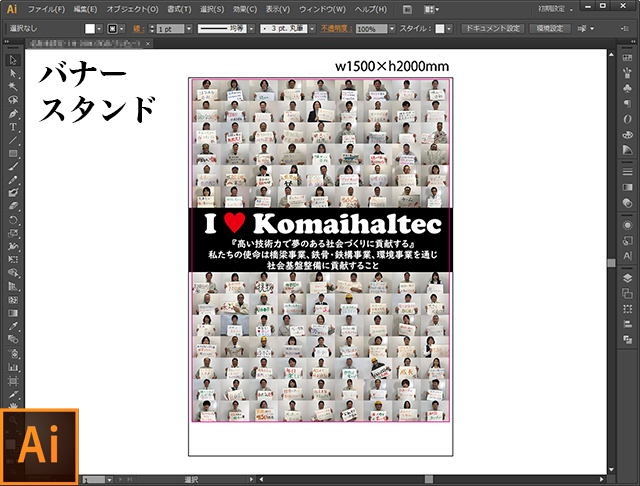Pick the Free Transform tool
This screenshot has width=640, height=486.
pyautogui.click(x=13, y=260)
